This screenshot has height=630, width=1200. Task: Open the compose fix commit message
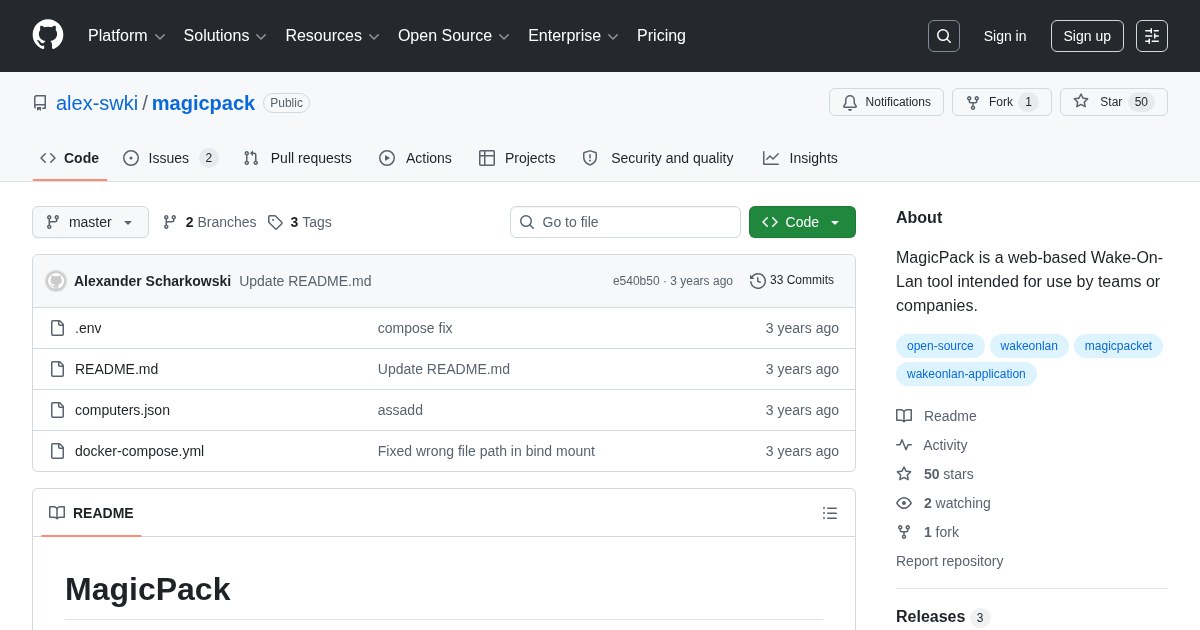point(415,328)
